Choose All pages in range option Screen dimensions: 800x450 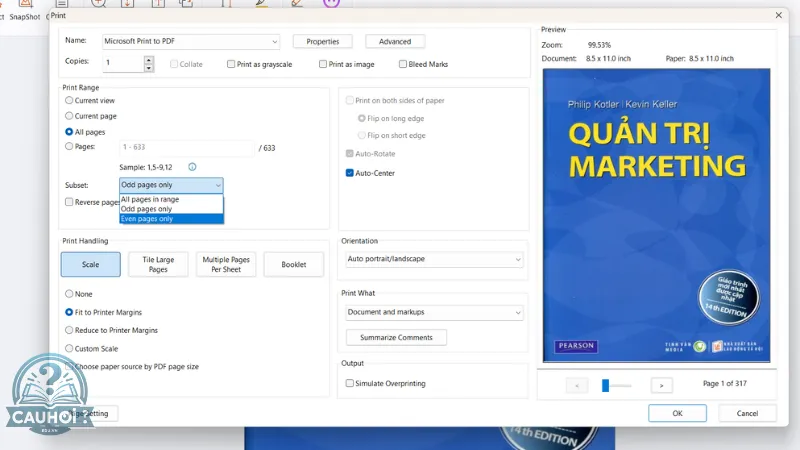coord(171,199)
